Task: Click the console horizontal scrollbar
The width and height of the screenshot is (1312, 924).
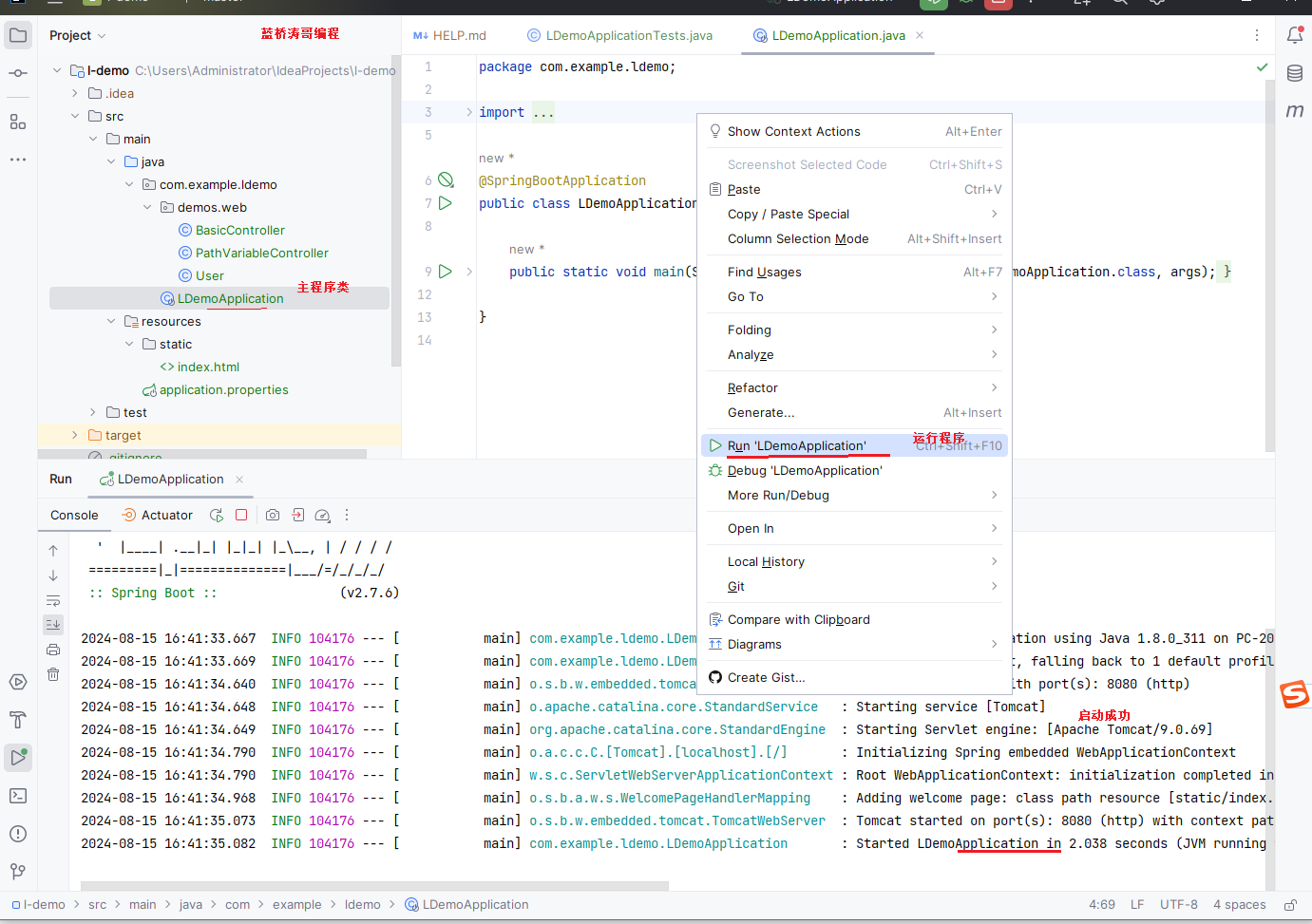Action: point(374,887)
